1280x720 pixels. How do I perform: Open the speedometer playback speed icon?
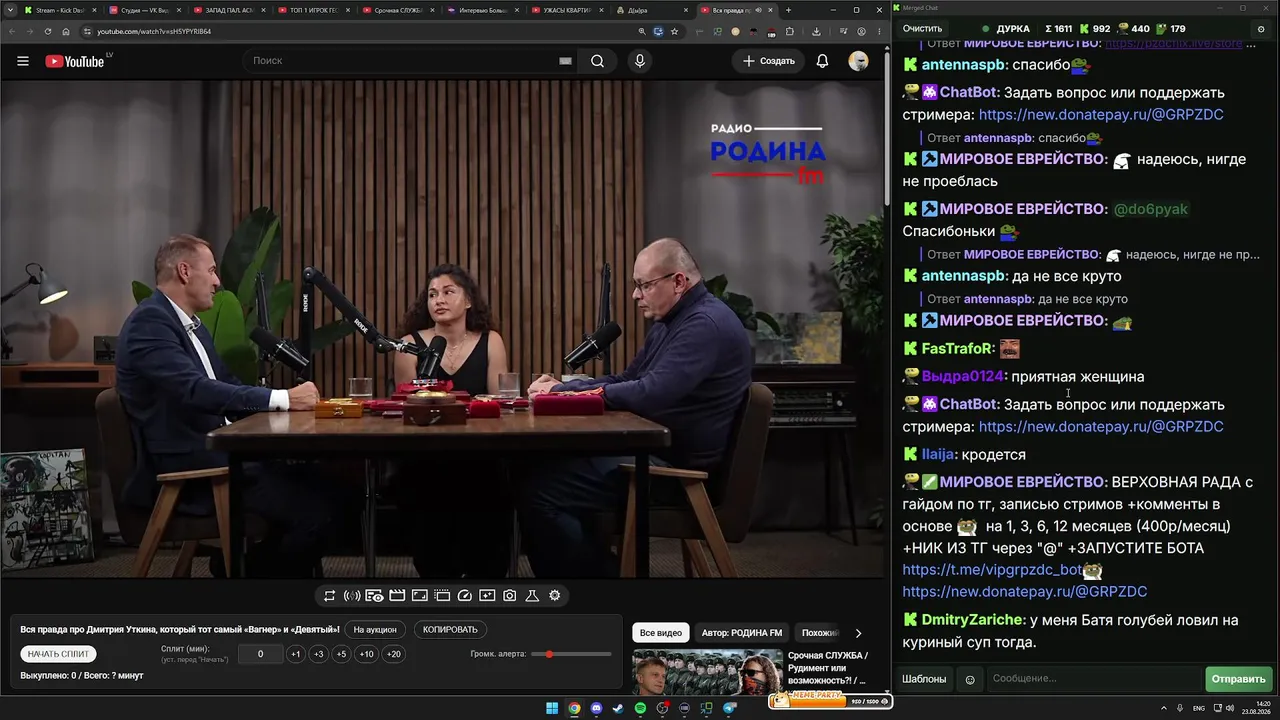[x=464, y=596]
